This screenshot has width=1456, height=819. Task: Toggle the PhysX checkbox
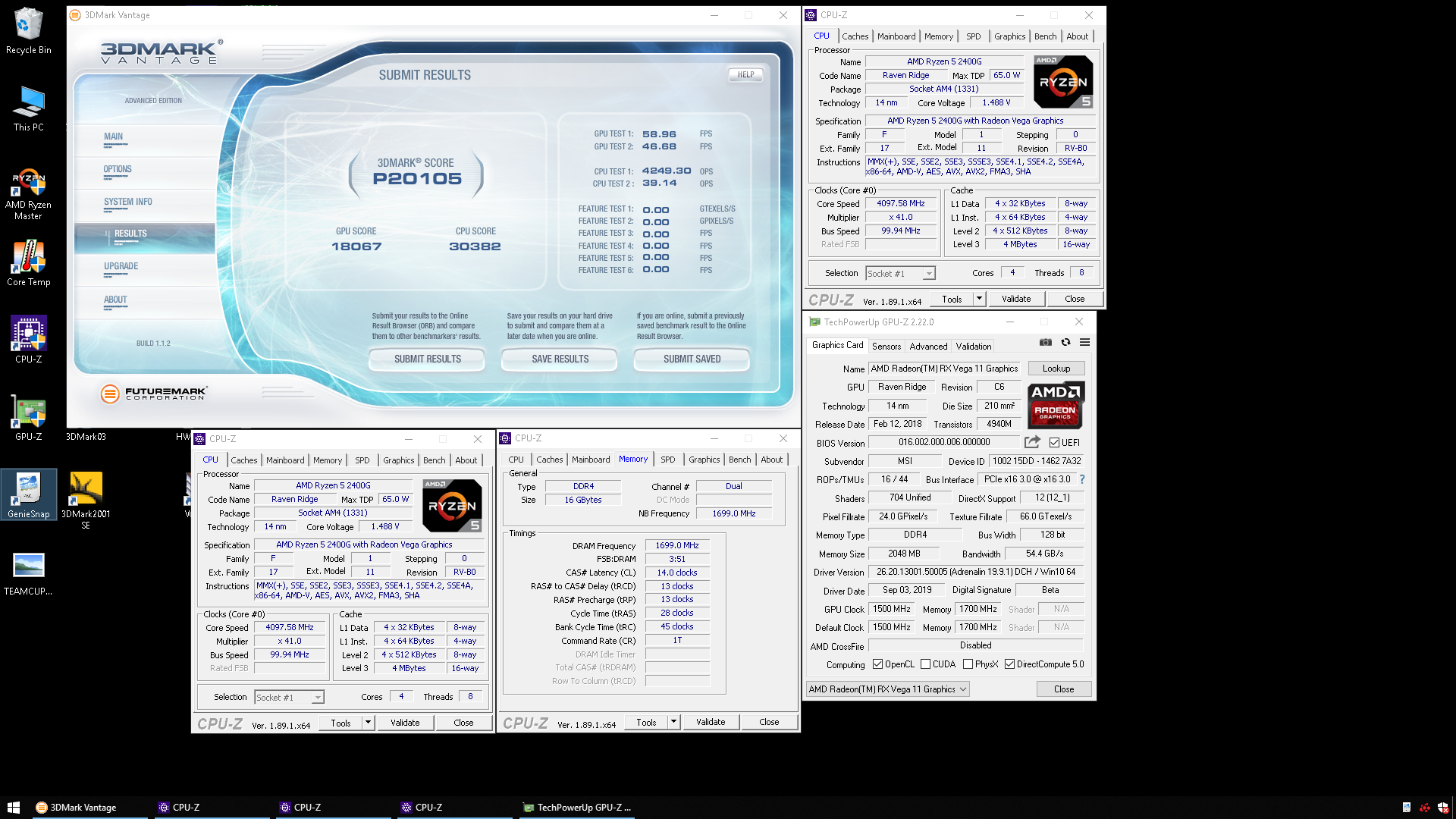pyautogui.click(x=968, y=664)
